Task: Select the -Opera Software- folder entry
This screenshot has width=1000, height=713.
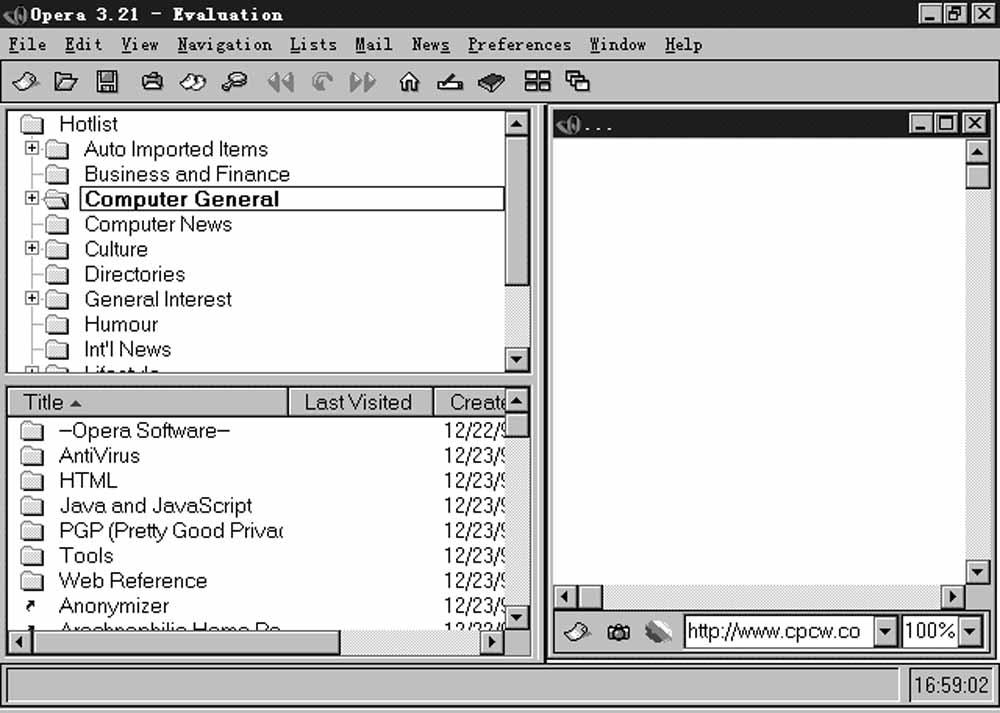Action: (145, 431)
